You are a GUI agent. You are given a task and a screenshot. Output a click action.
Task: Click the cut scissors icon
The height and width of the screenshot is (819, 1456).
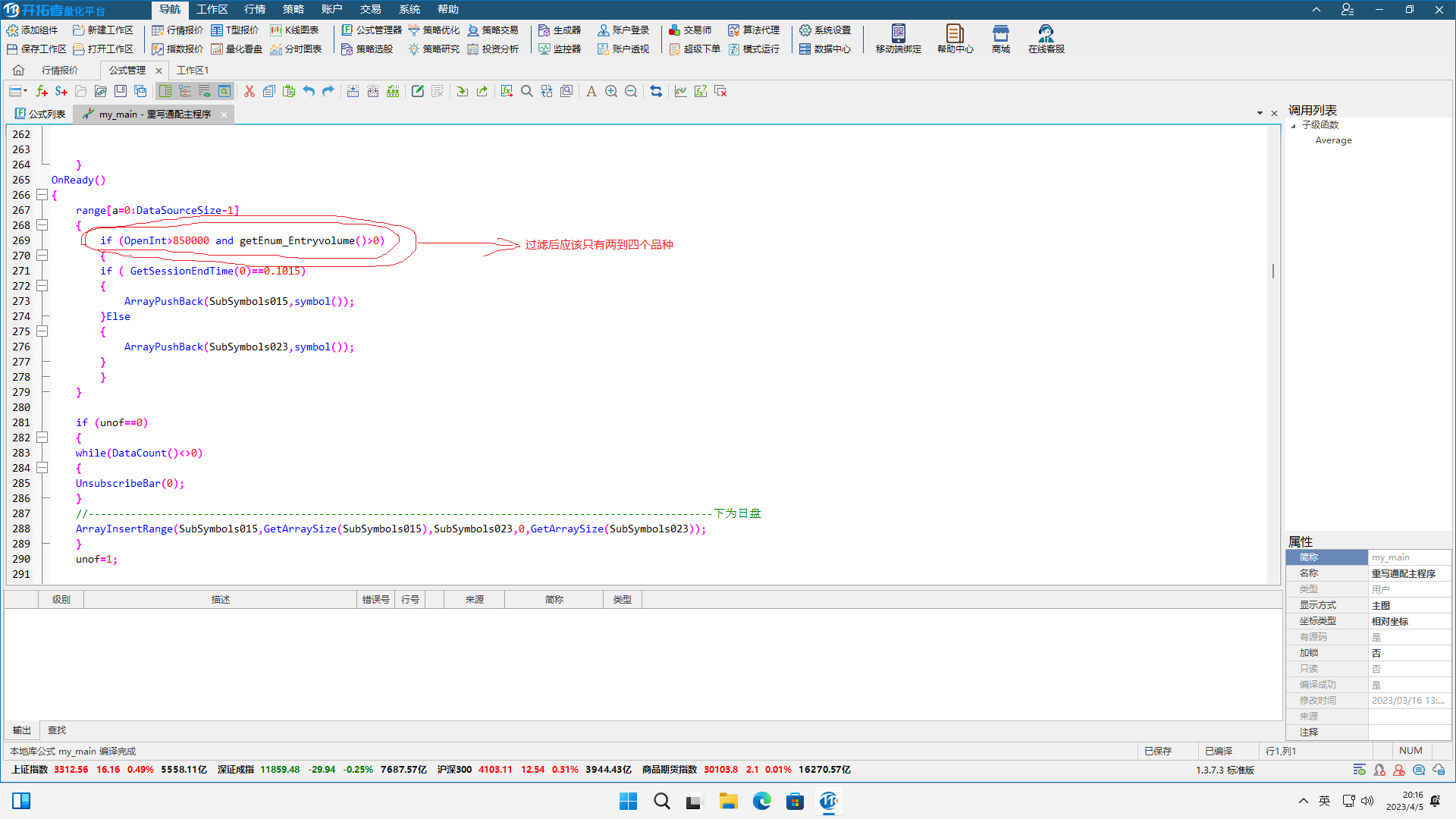(x=249, y=91)
